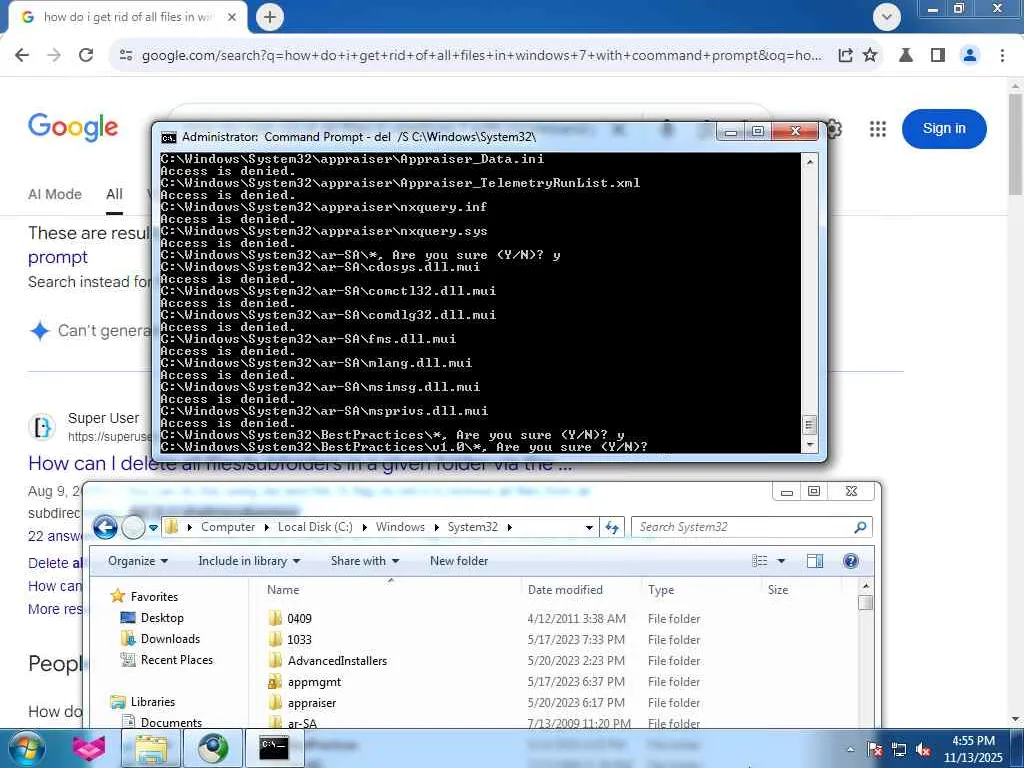Sort by Type column header
1024x768 pixels.
pyautogui.click(x=702, y=590)
